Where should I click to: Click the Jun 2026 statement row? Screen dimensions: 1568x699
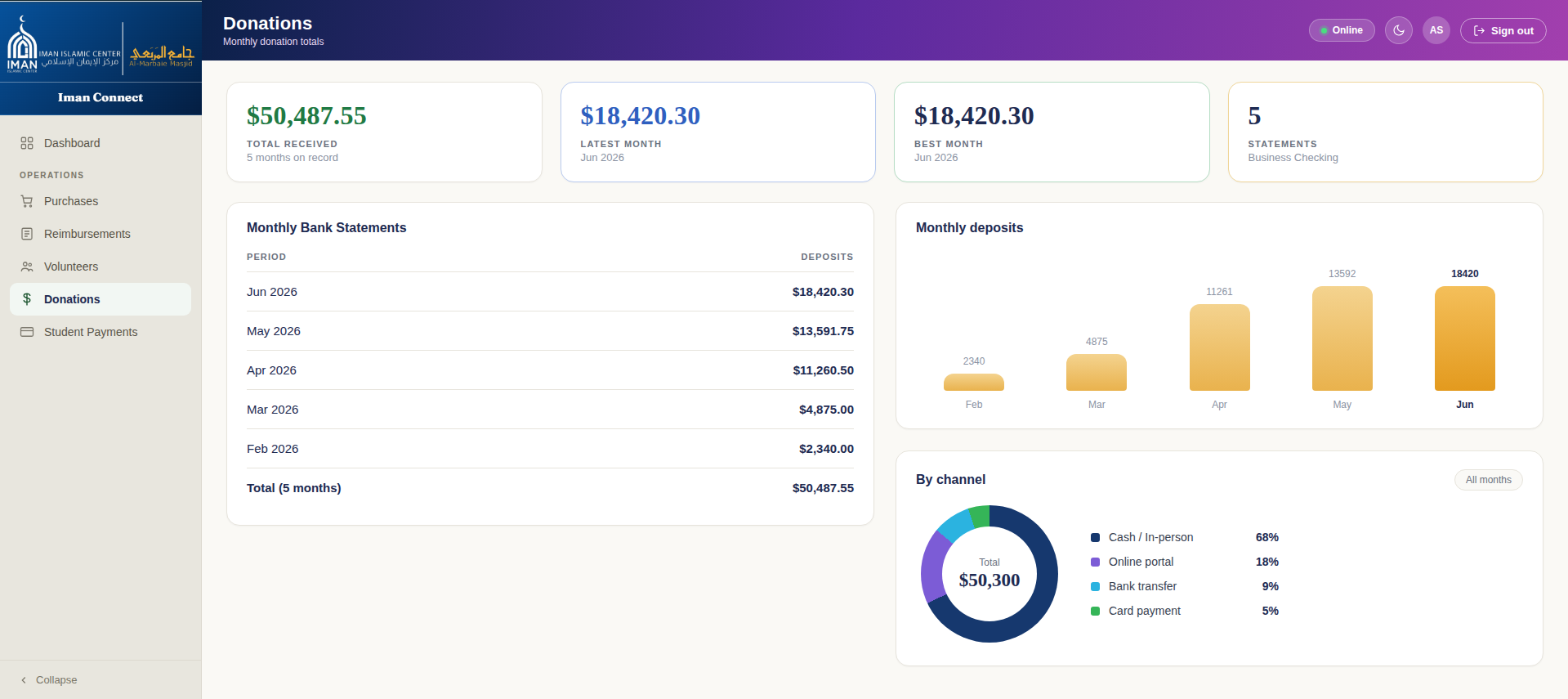(550, 292)
